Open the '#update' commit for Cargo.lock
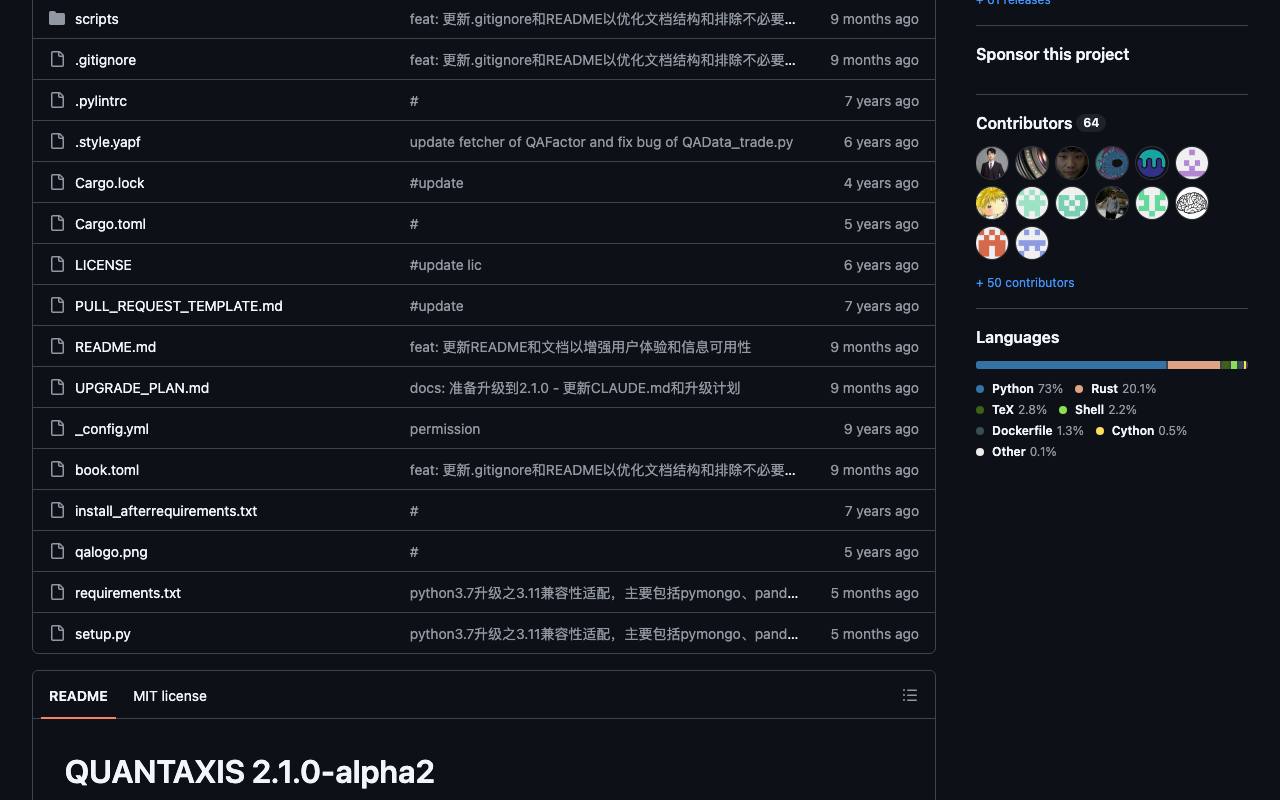 click(x=437, y=183)
